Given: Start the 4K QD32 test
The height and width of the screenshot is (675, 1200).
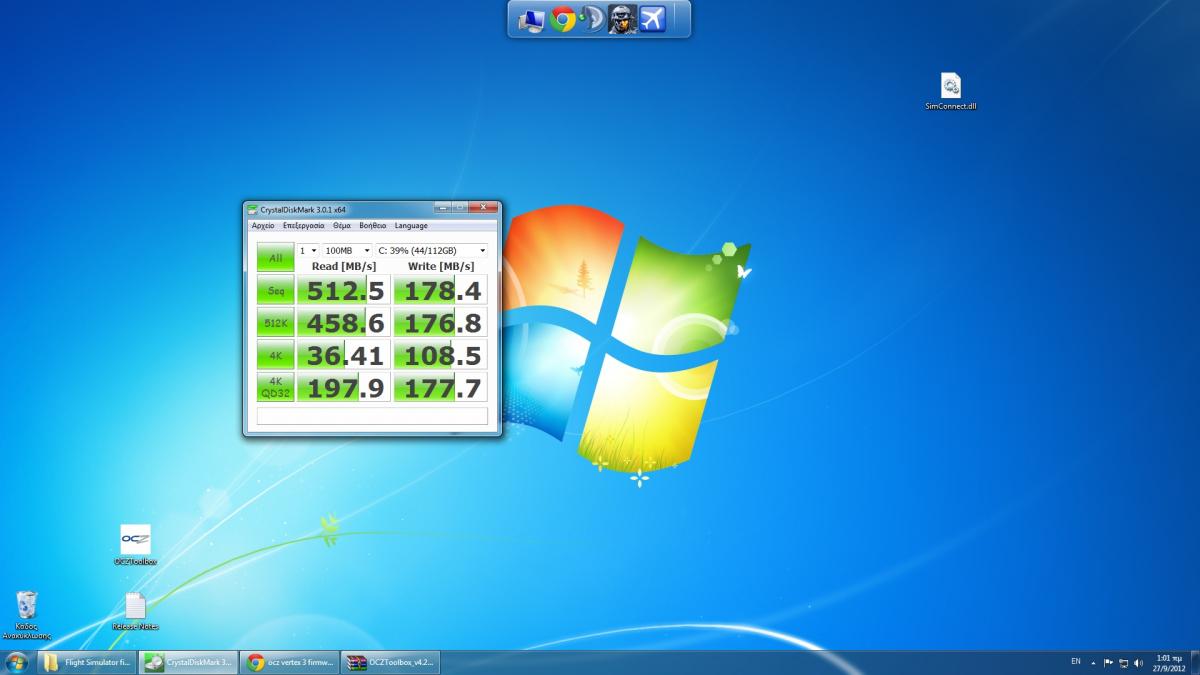Looking at the screenshot, I should (275, 387).
